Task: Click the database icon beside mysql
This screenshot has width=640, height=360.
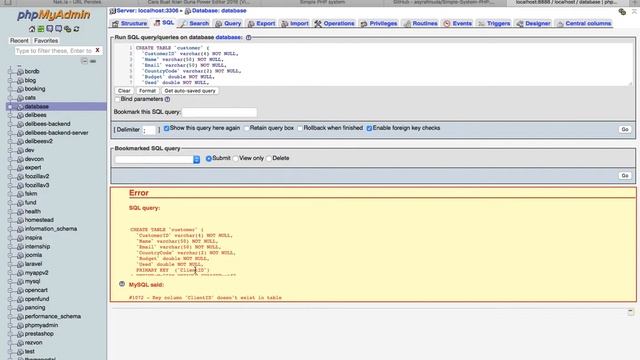Action: [x=20, y=282]
